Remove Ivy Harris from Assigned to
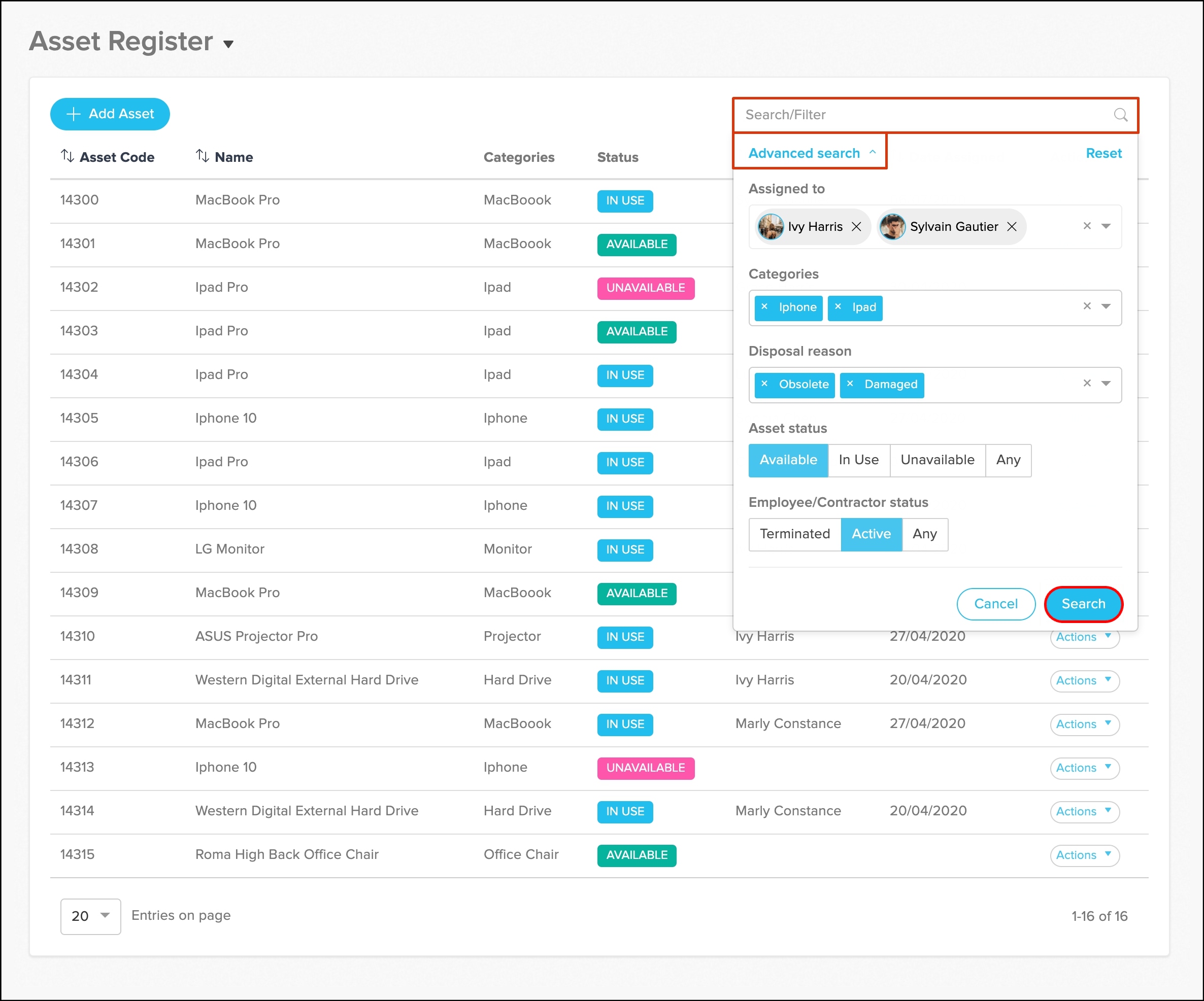 [856, 226]
